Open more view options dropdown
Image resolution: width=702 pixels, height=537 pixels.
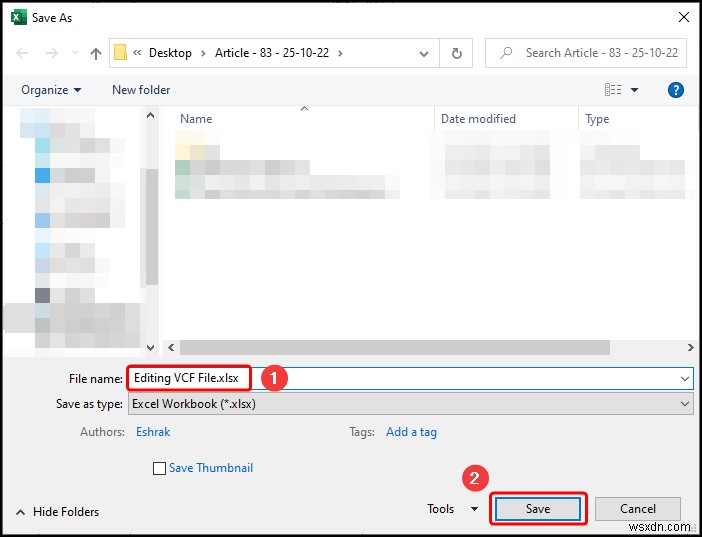634,90
